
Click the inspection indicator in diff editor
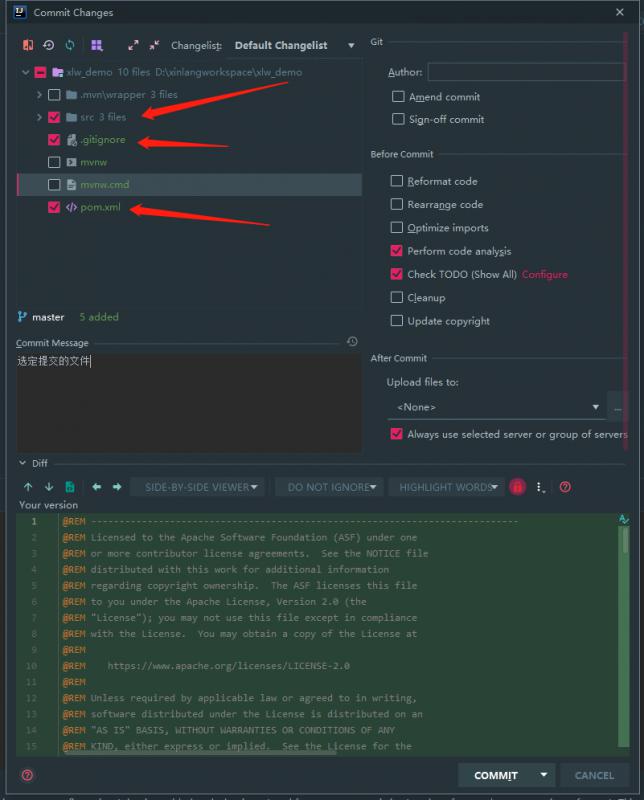coord(624,519)
